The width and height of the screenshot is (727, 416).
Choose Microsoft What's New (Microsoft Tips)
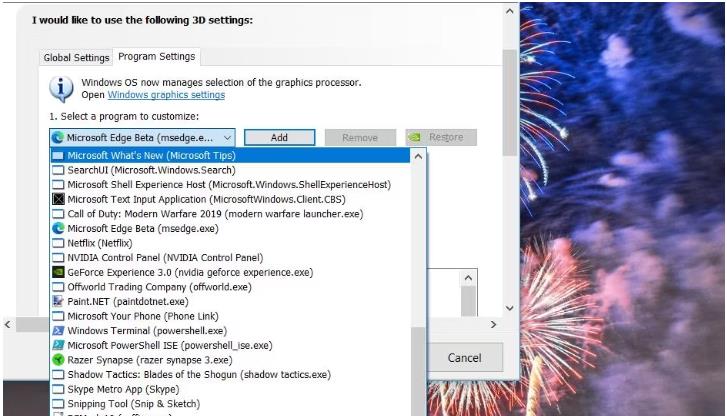coord(230,155)
